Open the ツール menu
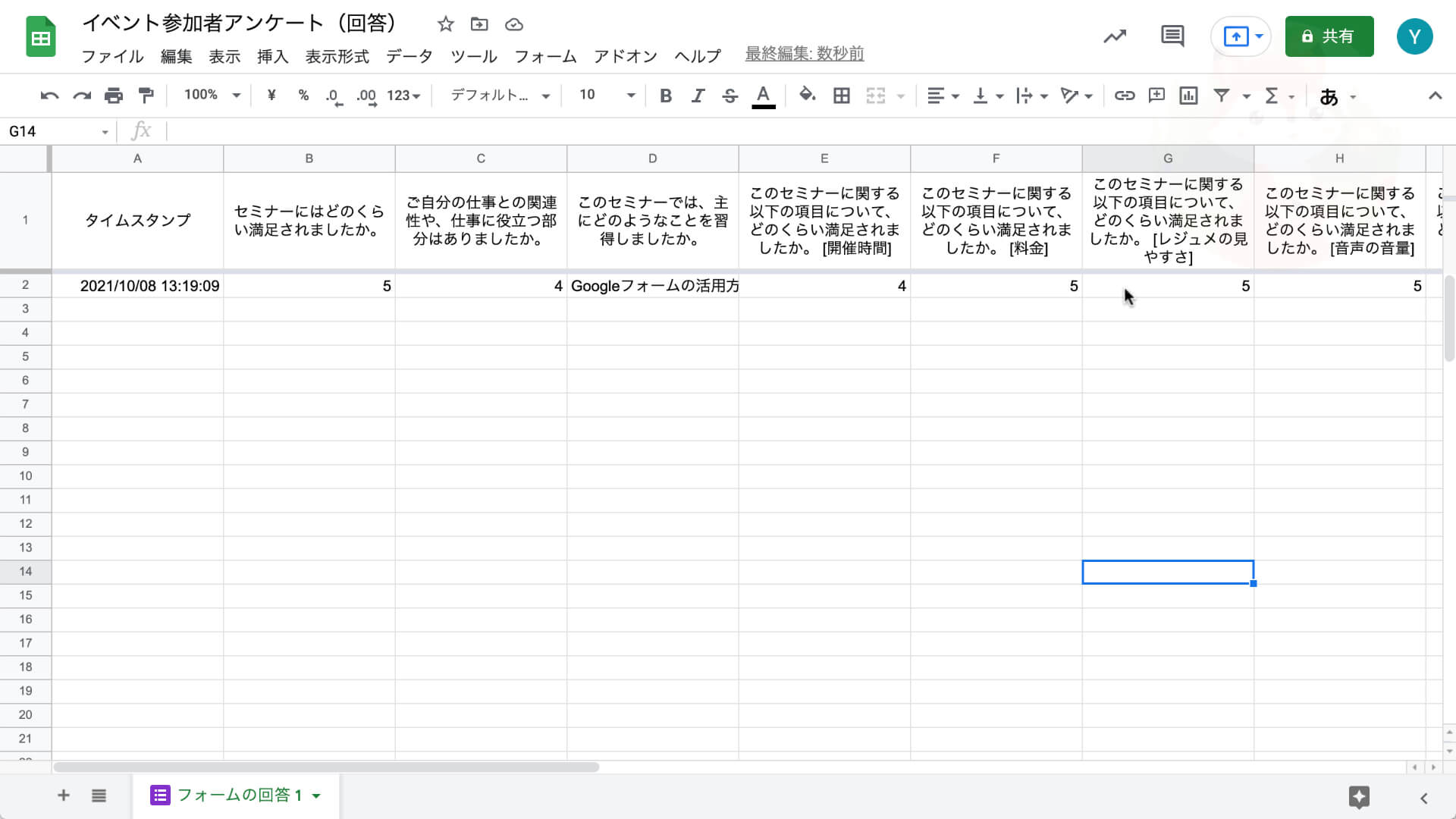This screenshot has width=1456, height=819. pyautogui.click(x=474, y=57)
